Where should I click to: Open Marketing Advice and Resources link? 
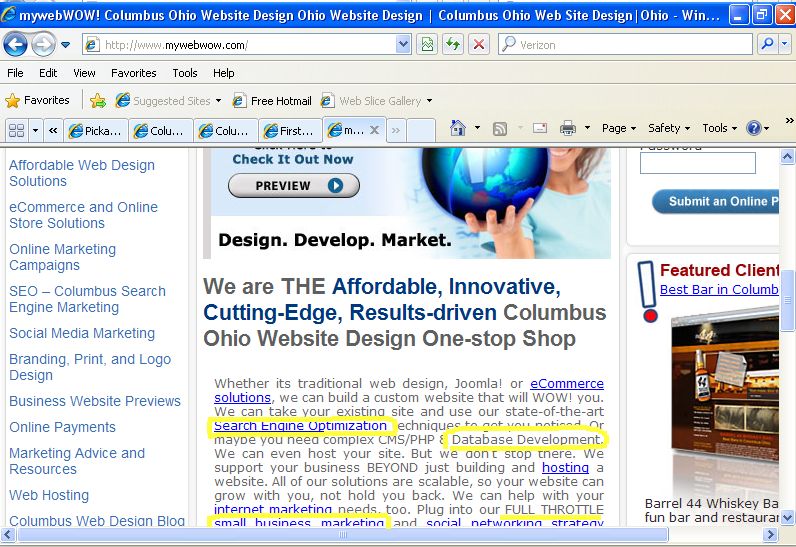77,461
